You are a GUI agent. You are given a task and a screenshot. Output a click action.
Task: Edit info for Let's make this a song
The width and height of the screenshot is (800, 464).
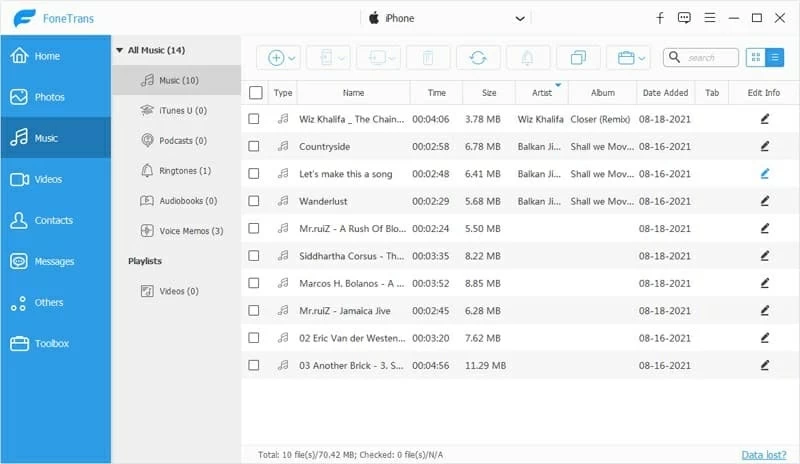[765, 173]
